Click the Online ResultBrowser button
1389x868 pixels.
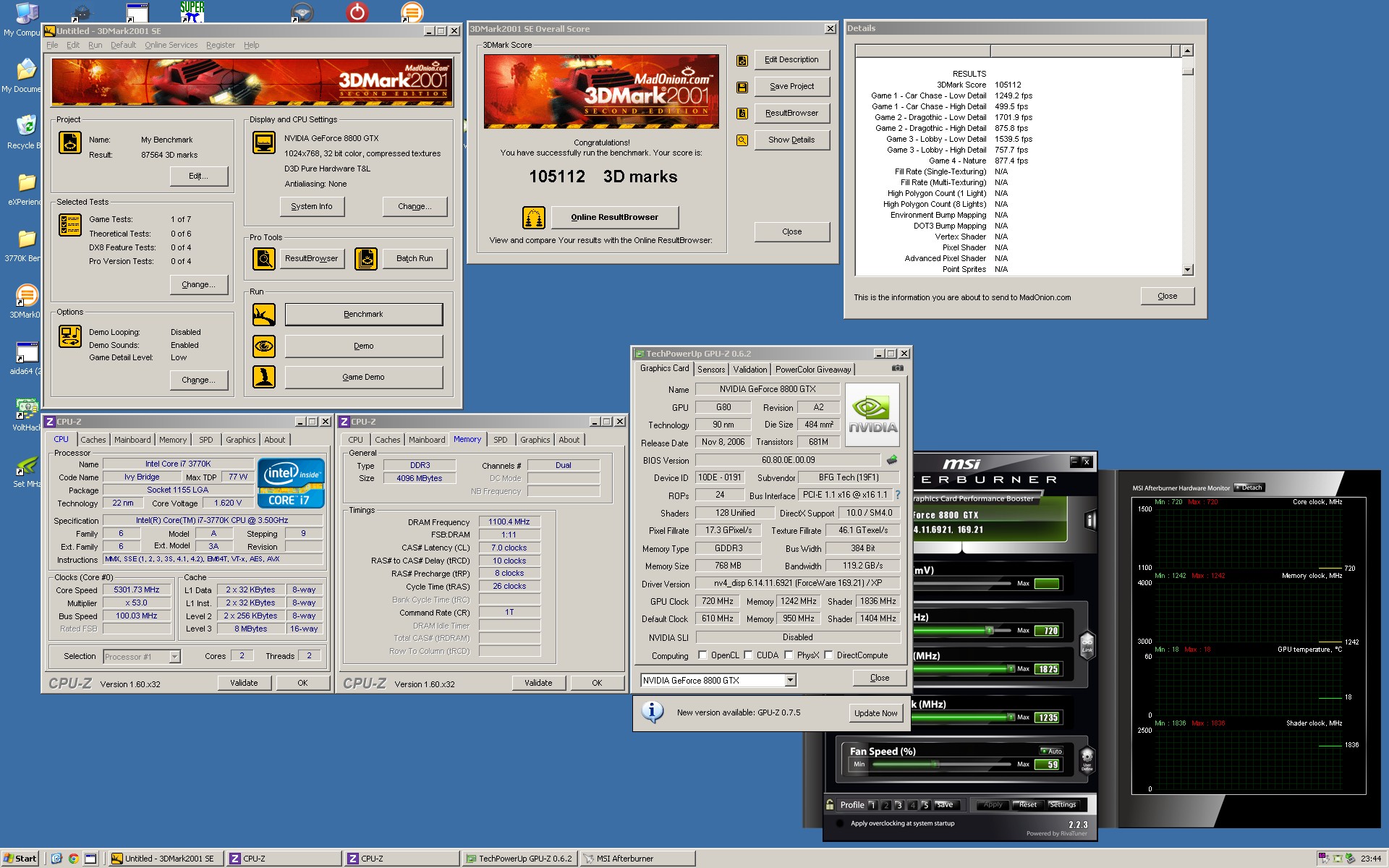[614, 217]
